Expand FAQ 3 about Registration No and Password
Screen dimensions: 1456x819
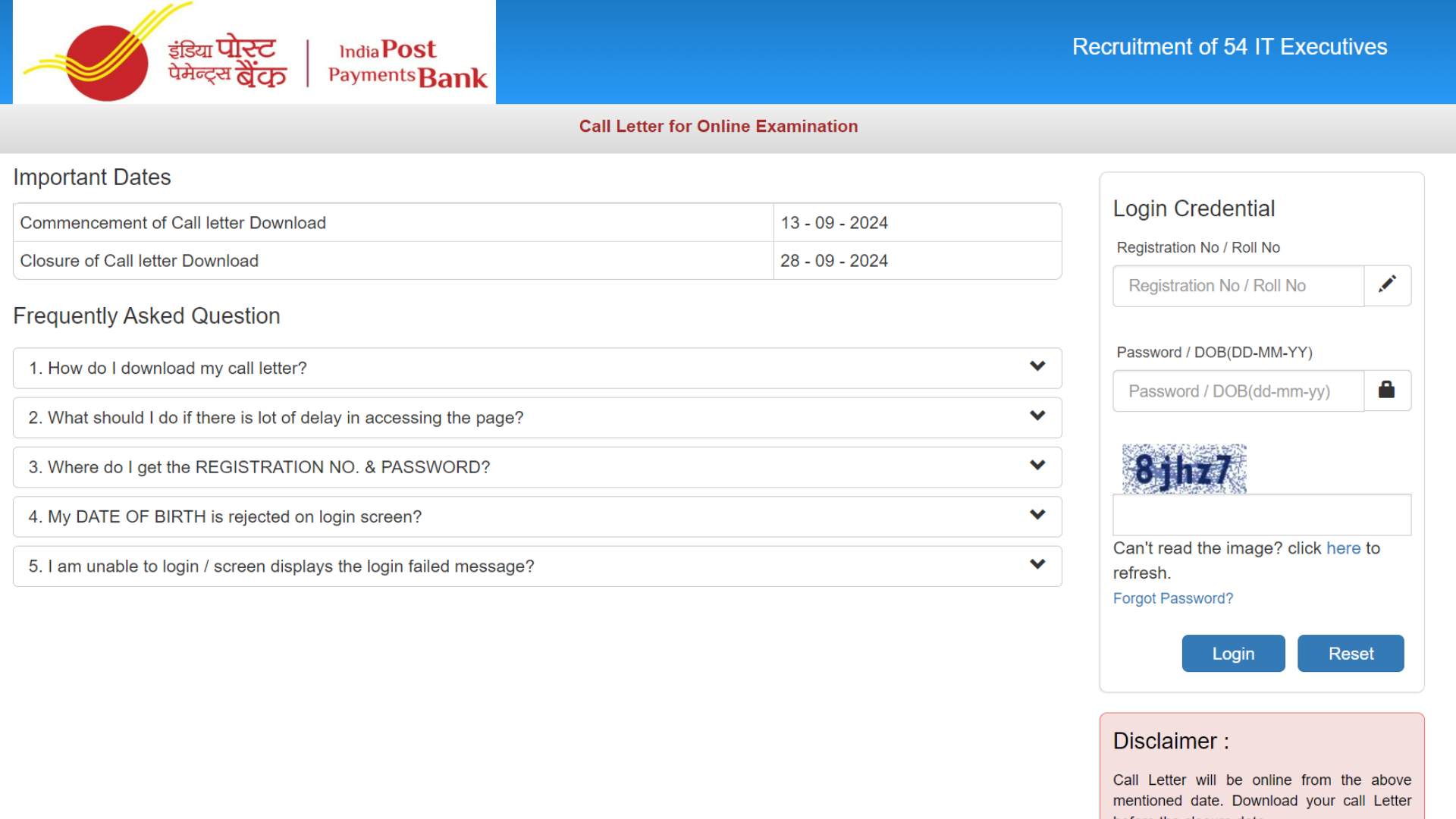tap(538, 467)
